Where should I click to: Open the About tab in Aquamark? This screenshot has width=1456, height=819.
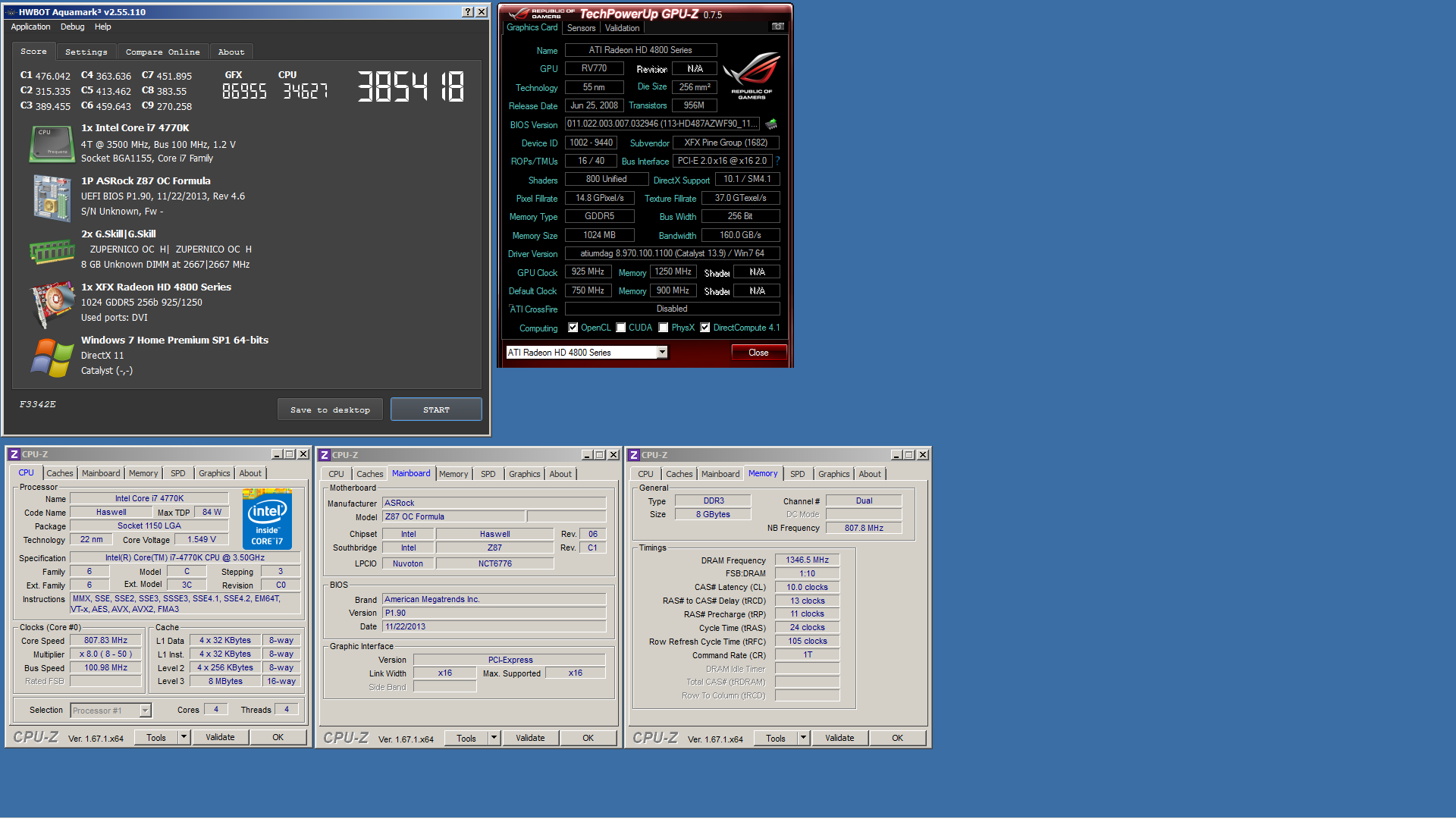pyautogui.click(x=231, y=52)
